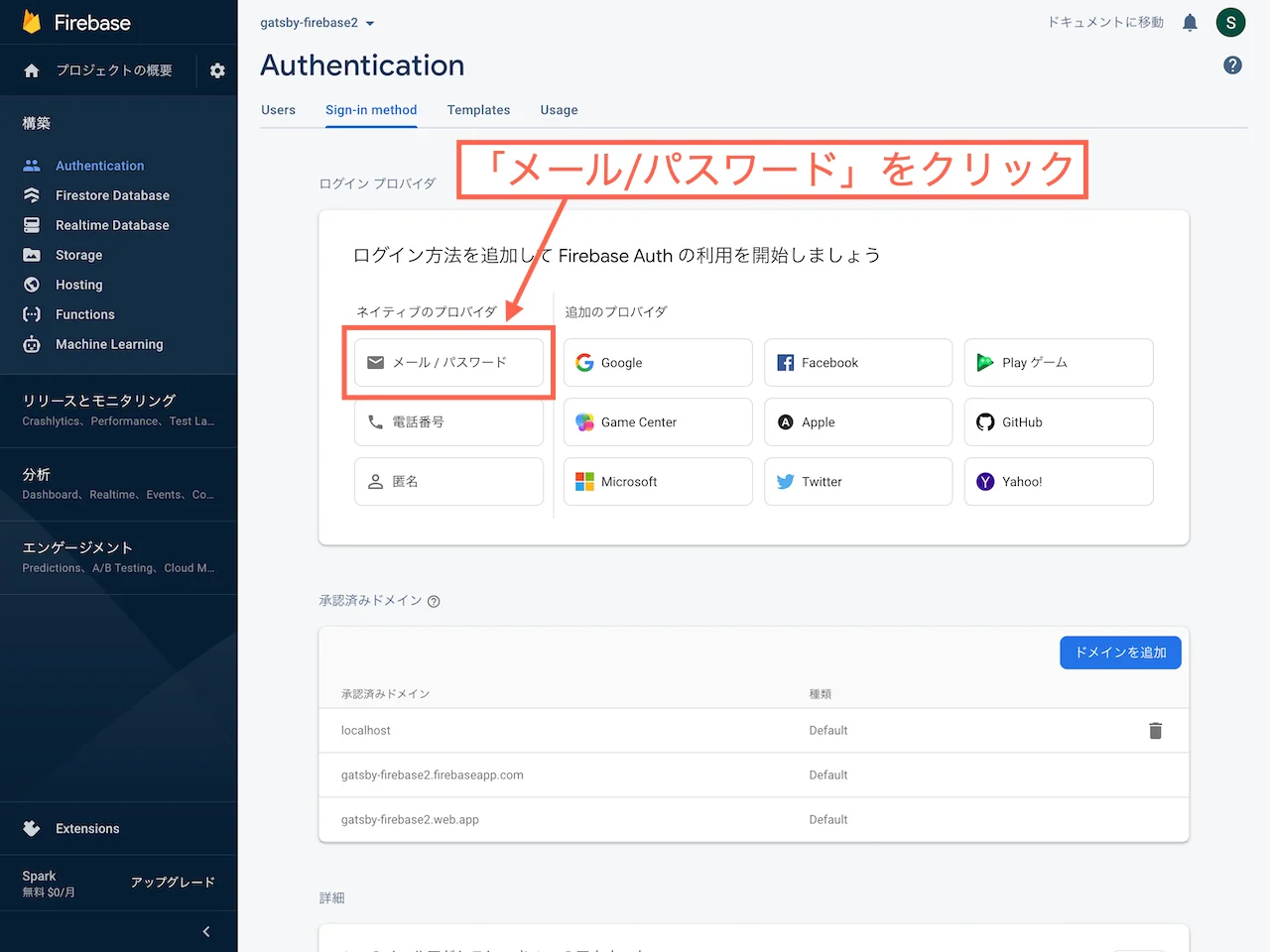Open the Authentication section in the sidebar
Viewport: 1270px width, 952px height.
coord(99,165)
